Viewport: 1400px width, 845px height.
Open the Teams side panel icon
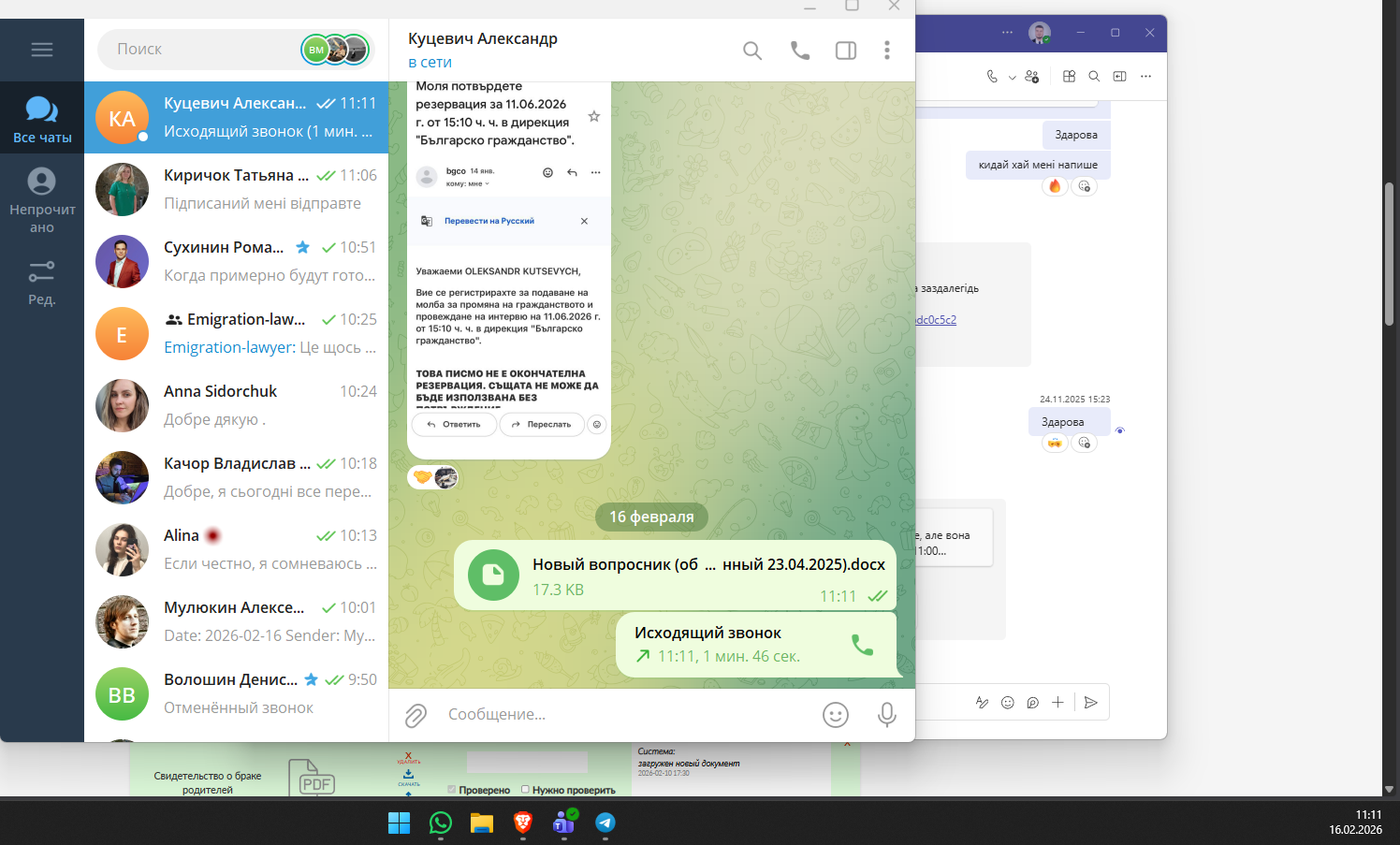click(1119, 77)
